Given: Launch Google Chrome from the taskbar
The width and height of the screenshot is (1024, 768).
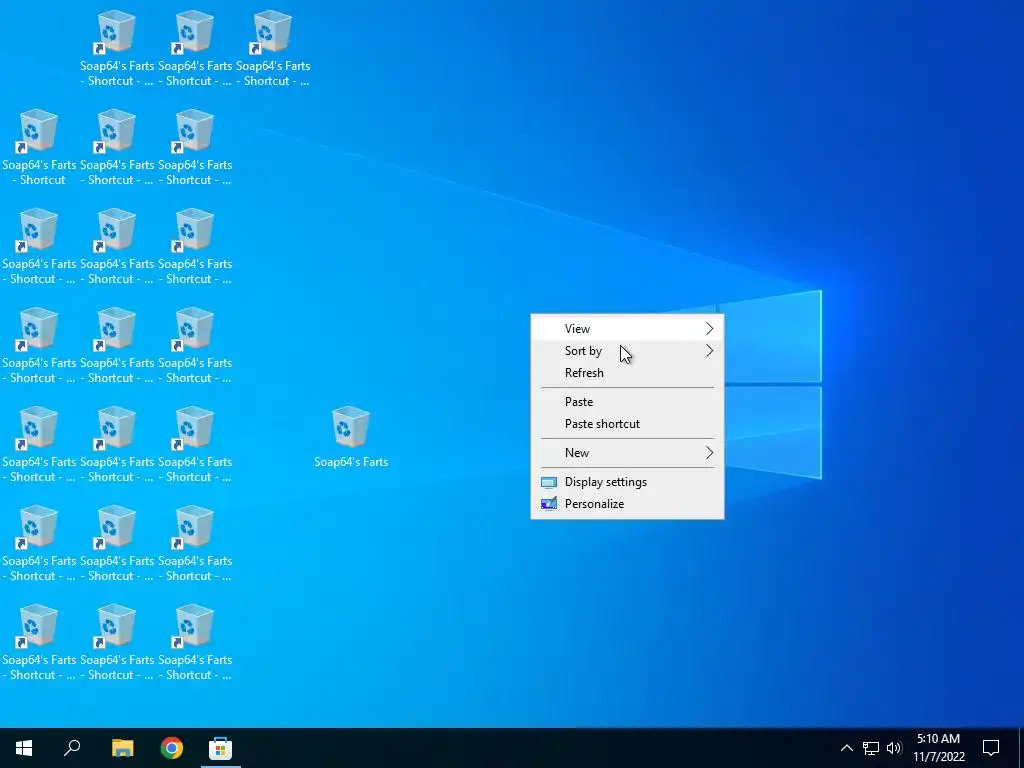Looking at the screenshot, I should [172, 748].
